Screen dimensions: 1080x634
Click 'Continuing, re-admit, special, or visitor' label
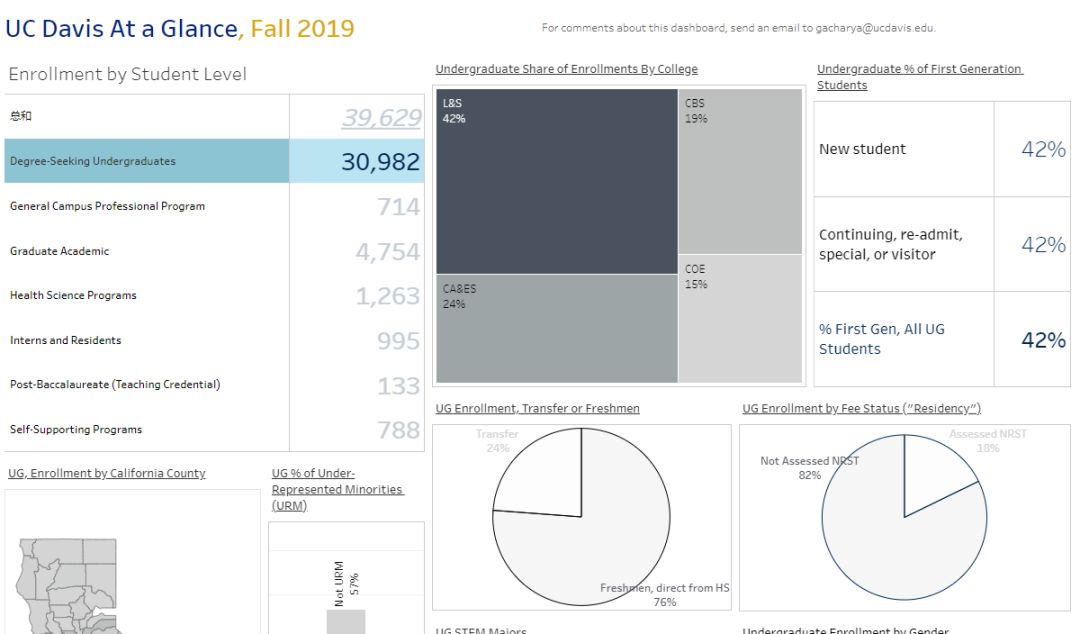tap(891, 245)
